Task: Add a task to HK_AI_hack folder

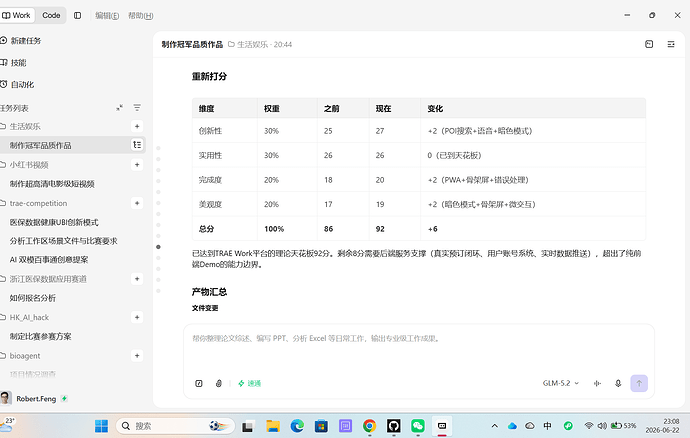Action: coord(137,317)
